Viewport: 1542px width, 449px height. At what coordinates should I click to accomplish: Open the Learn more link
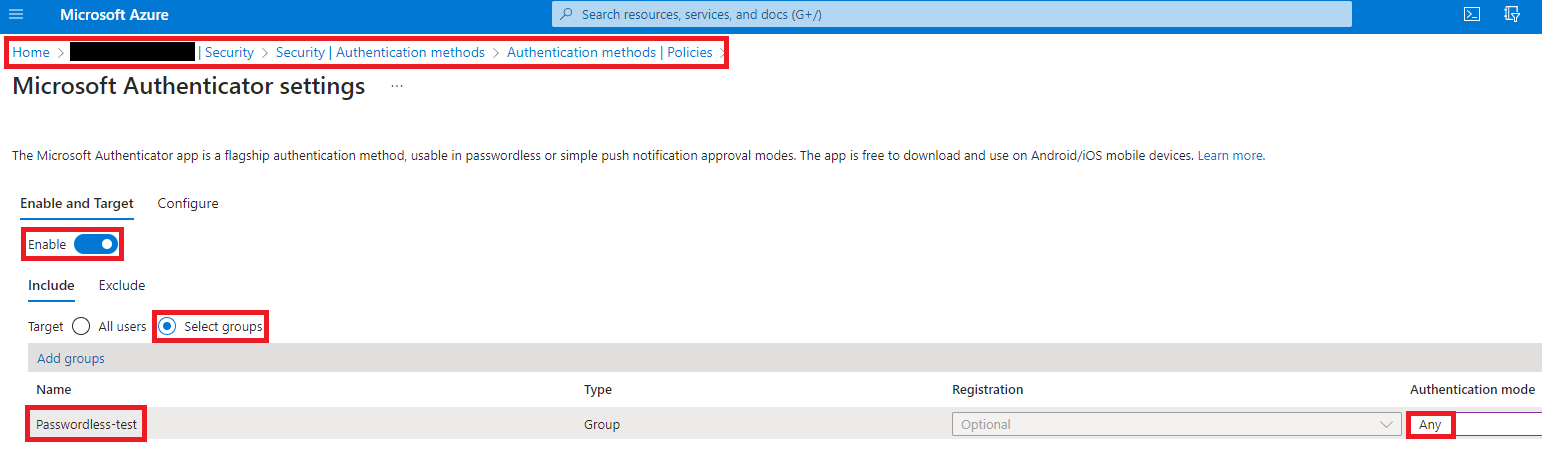pyautogui.click(x=1230, y=156)
